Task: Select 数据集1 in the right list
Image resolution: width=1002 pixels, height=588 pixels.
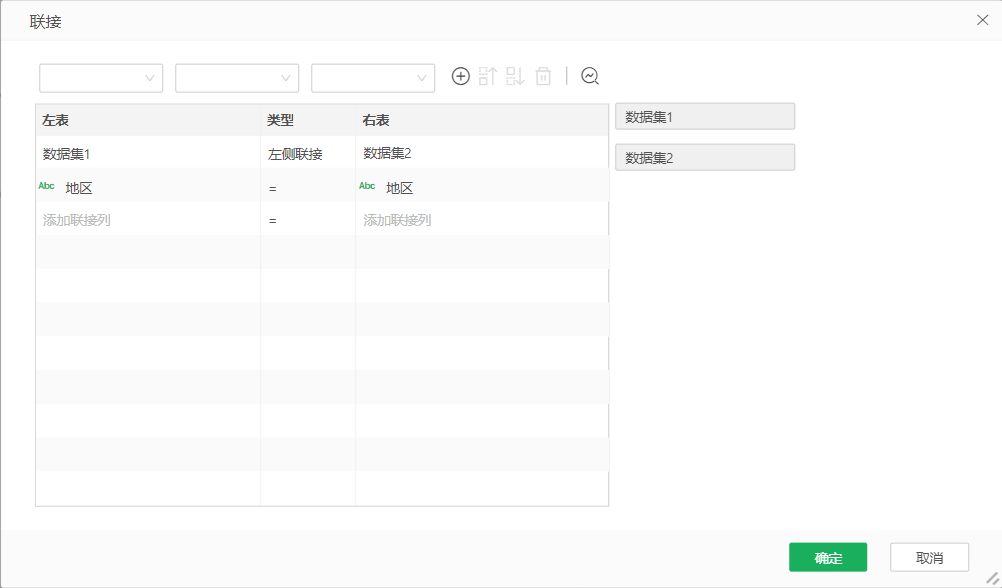Action: pyautogui.click(x=704, y=117)
